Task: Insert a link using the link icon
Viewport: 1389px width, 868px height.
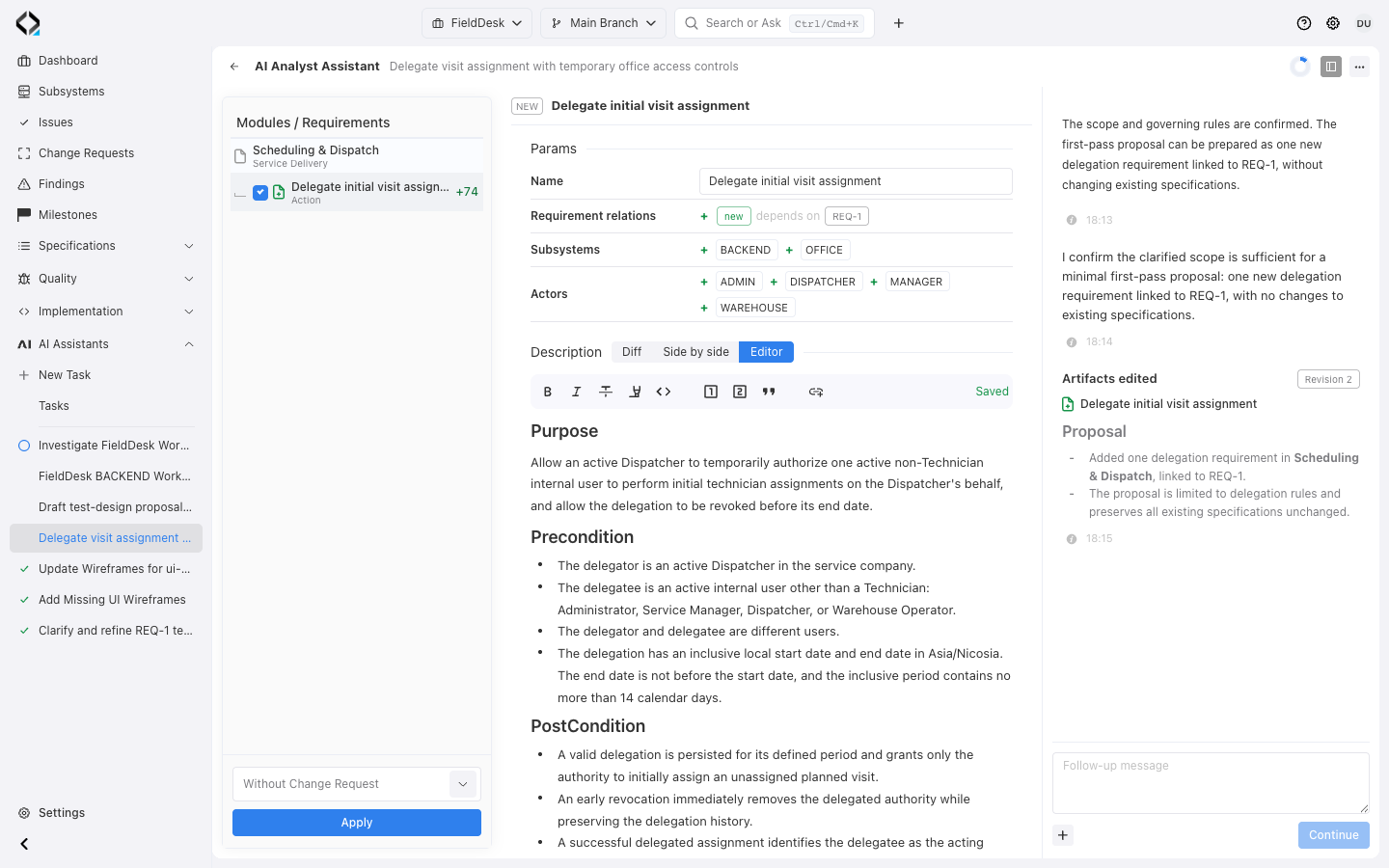Action: (x=816, y=392)
